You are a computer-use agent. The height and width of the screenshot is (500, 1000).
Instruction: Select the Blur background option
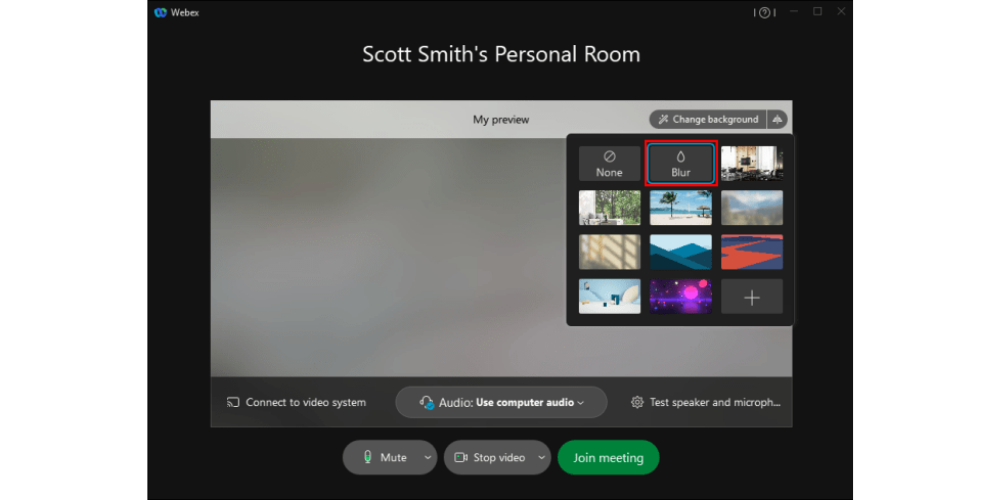[x=681, y=164]
